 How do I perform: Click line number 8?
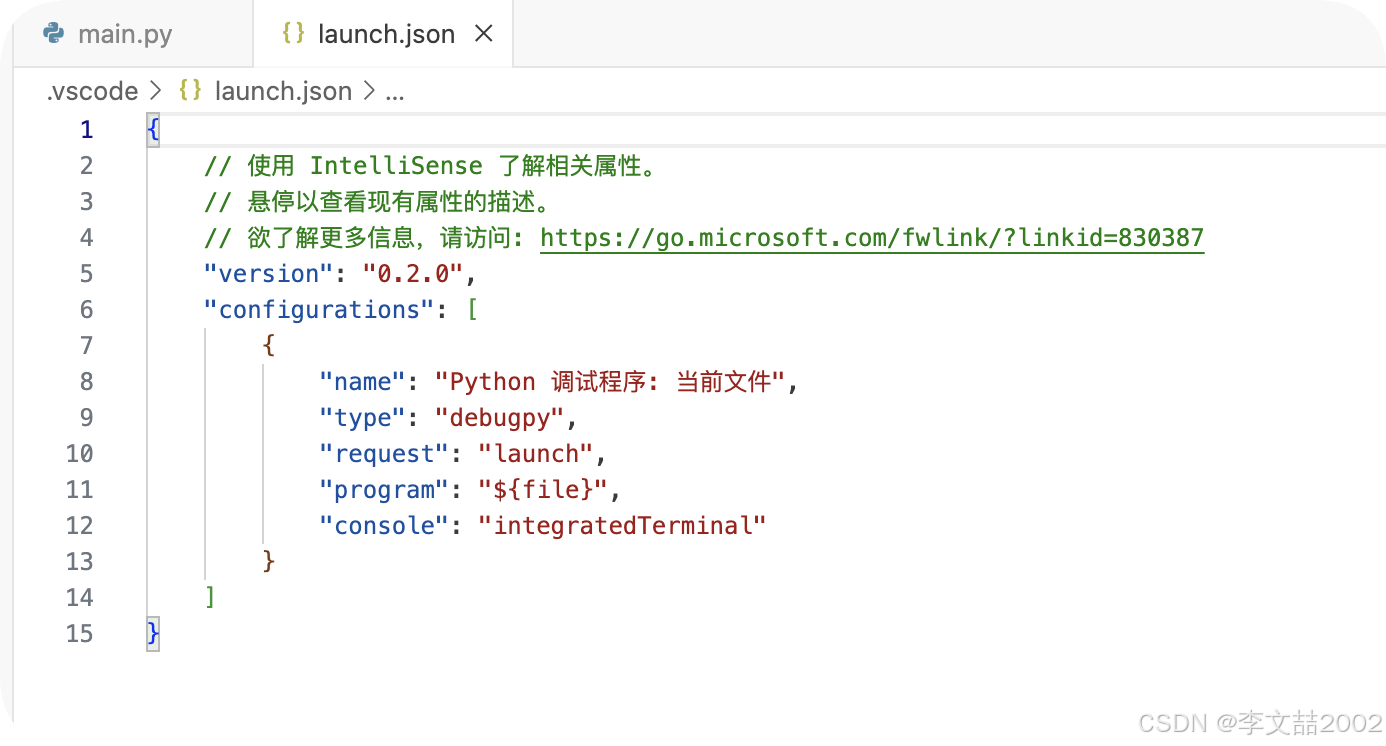tap(86, 381)
